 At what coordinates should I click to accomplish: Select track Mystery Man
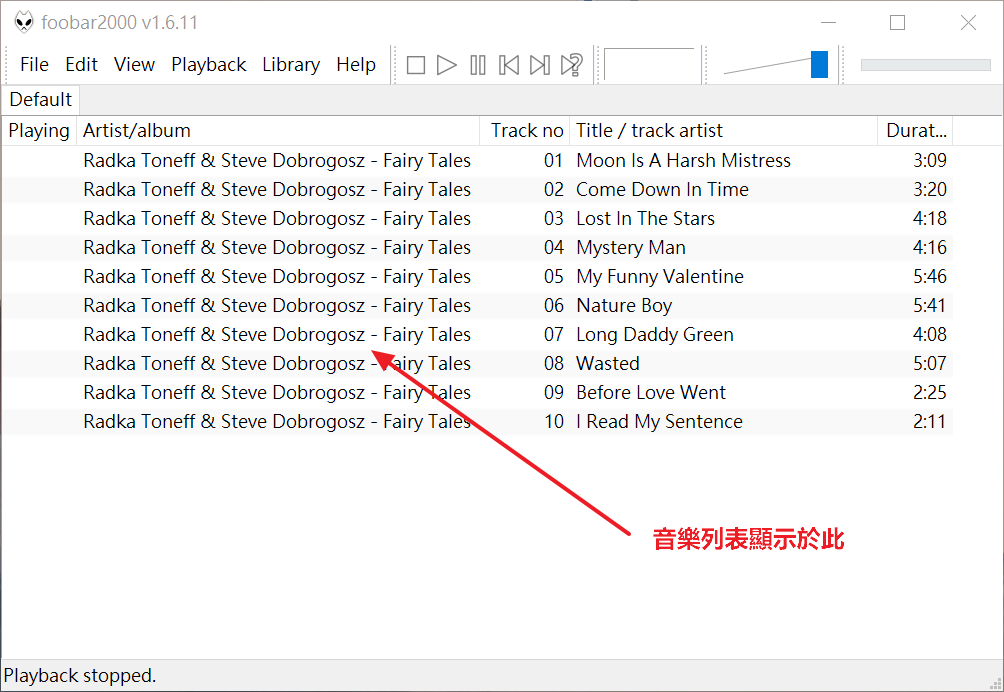[477, 248]
